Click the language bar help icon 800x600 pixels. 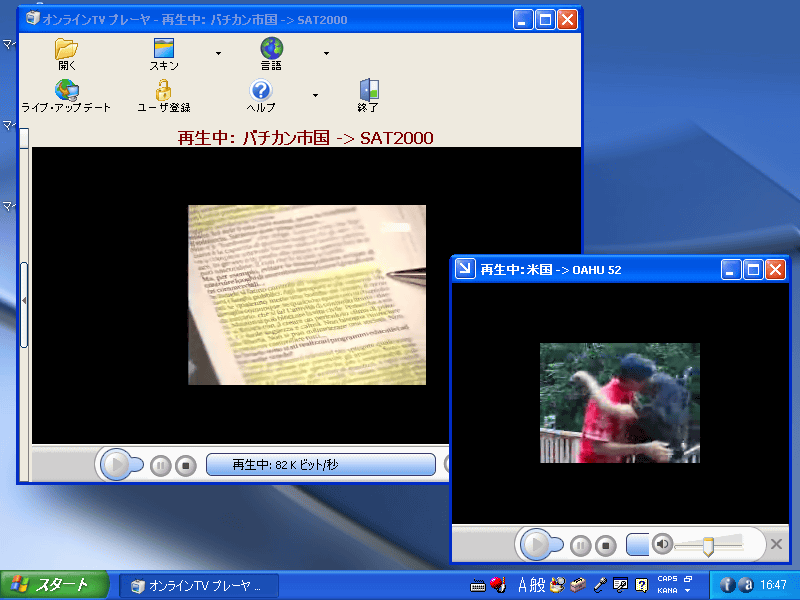[641, 585]
